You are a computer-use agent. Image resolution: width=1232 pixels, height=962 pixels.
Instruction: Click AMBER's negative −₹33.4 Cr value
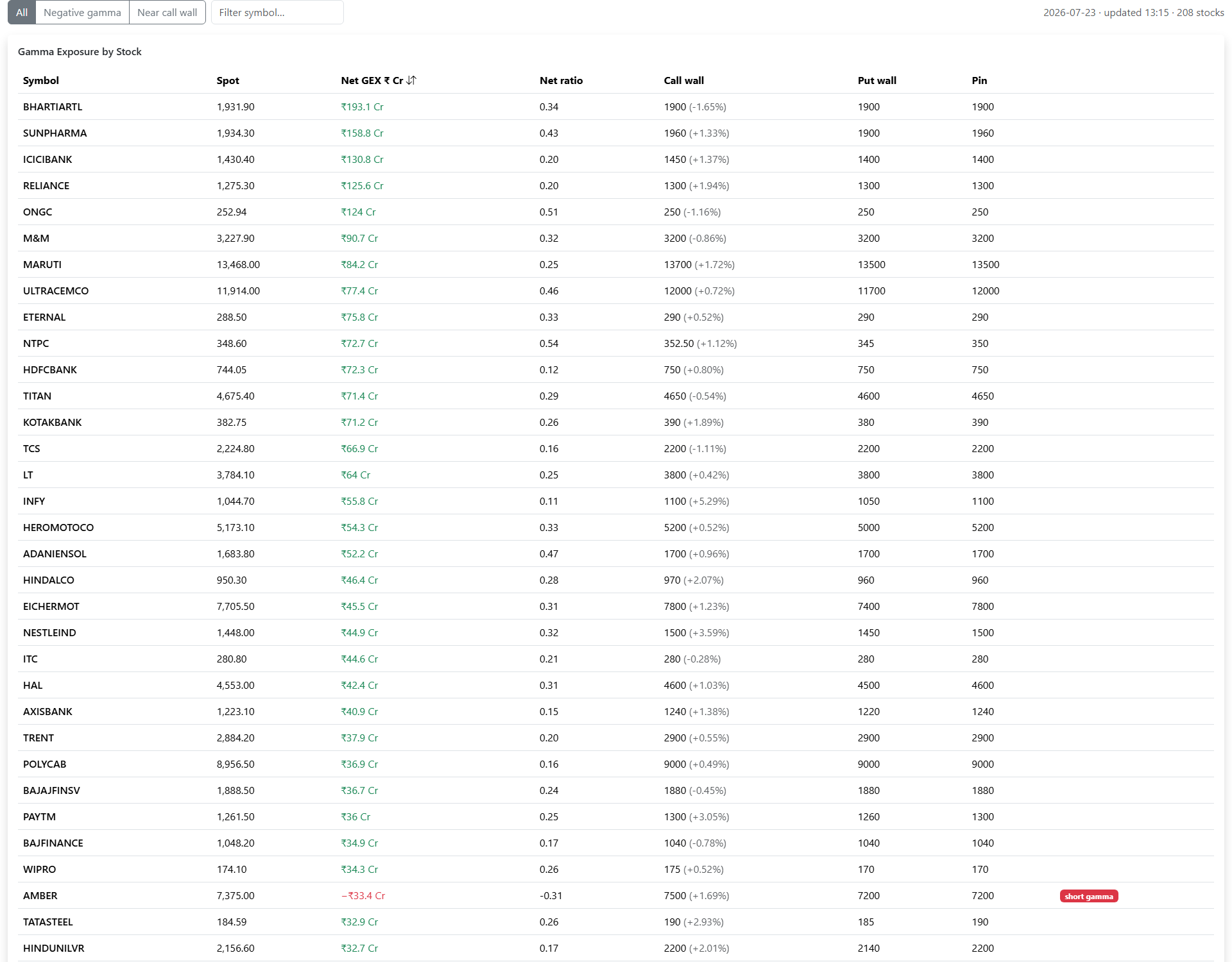[x=363, y=895]
